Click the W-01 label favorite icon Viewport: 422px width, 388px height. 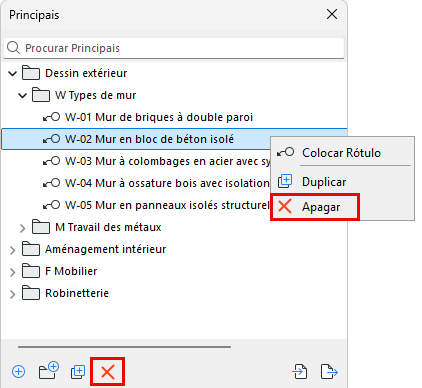coord(52,117)
